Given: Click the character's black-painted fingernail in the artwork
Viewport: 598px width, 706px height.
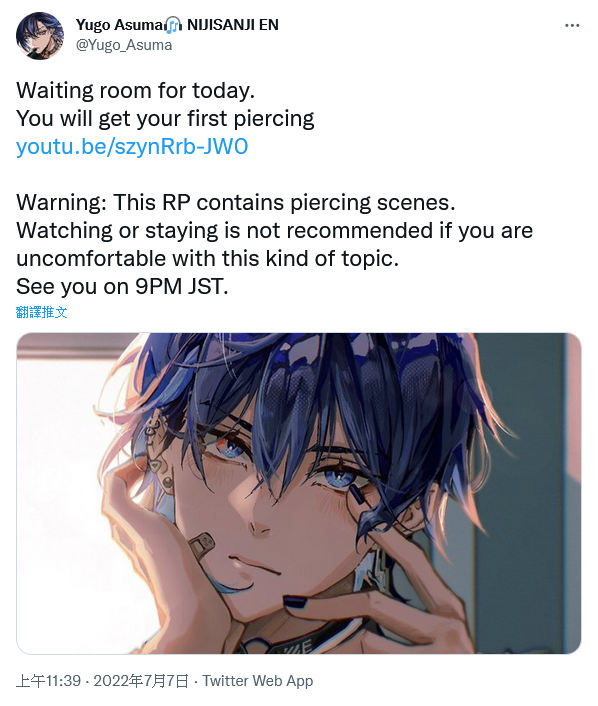Looking at the screenshot, I should point(295,602).
